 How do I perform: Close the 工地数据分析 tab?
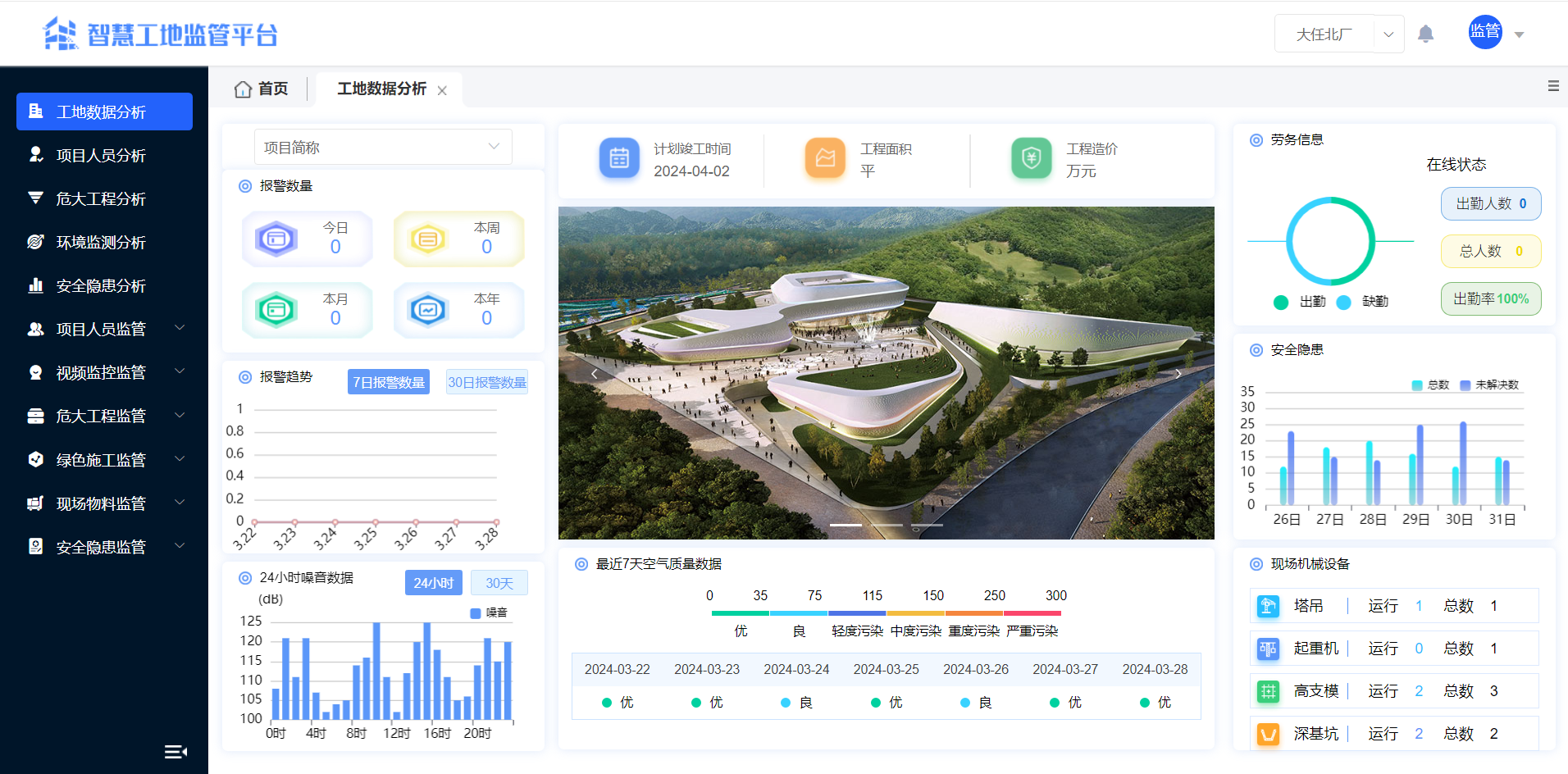point(442,90)
